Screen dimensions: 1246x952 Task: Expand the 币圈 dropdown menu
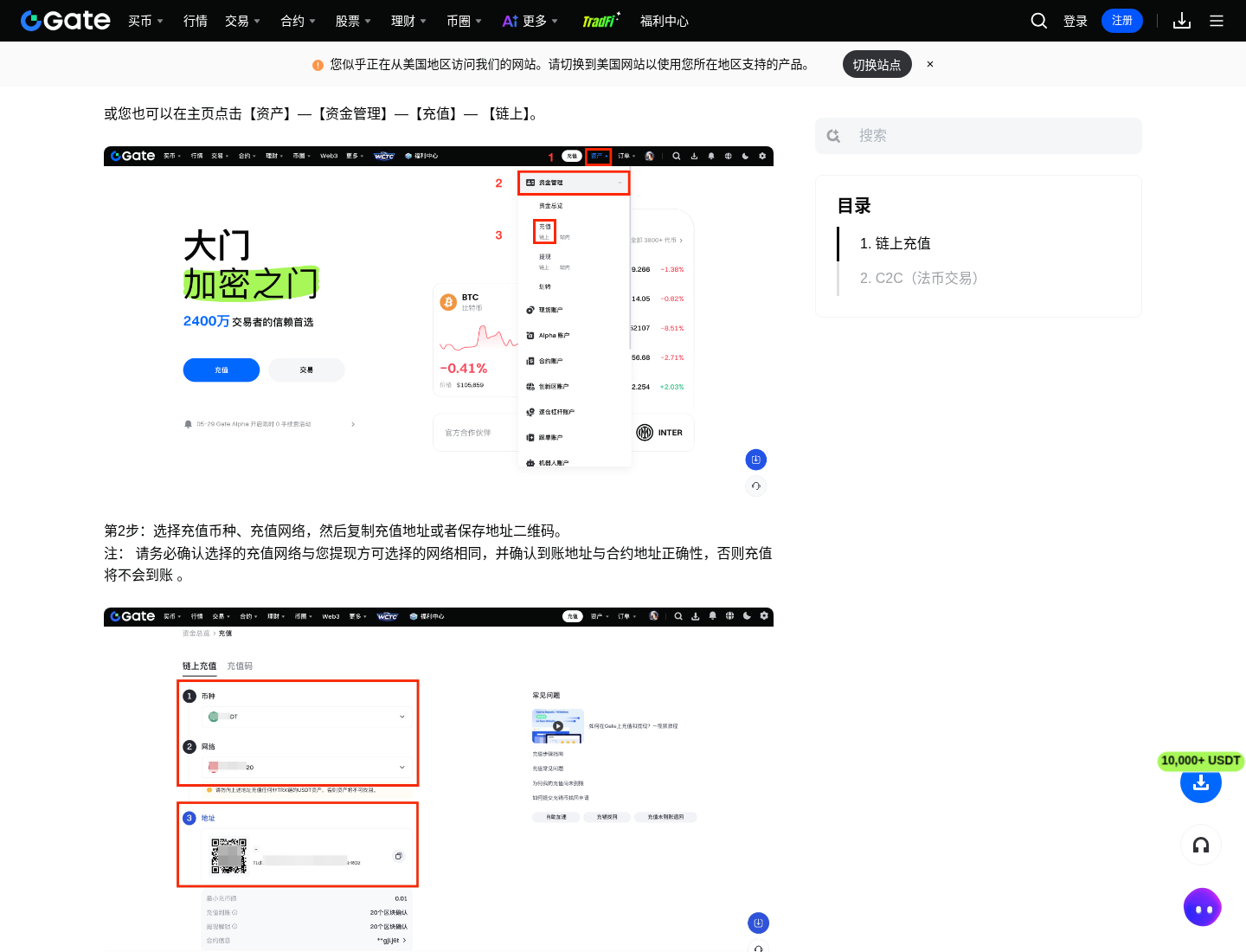[x=464, y=21]
